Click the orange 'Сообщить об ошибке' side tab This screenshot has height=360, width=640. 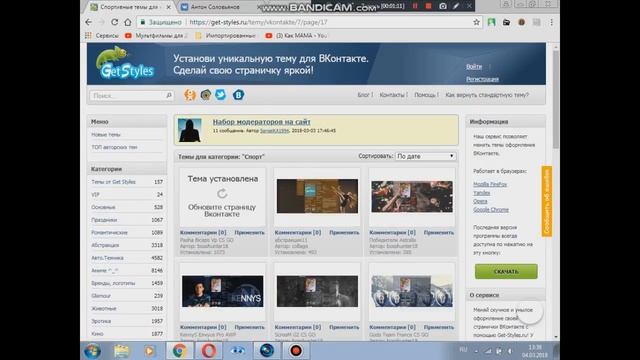(547, 201)
